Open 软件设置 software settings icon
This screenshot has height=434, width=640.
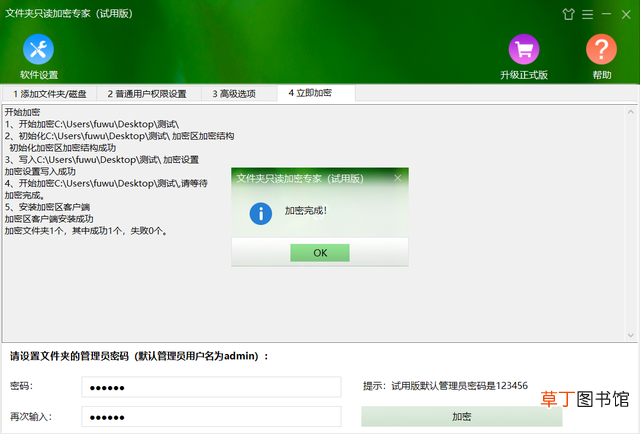coord(38,49)
